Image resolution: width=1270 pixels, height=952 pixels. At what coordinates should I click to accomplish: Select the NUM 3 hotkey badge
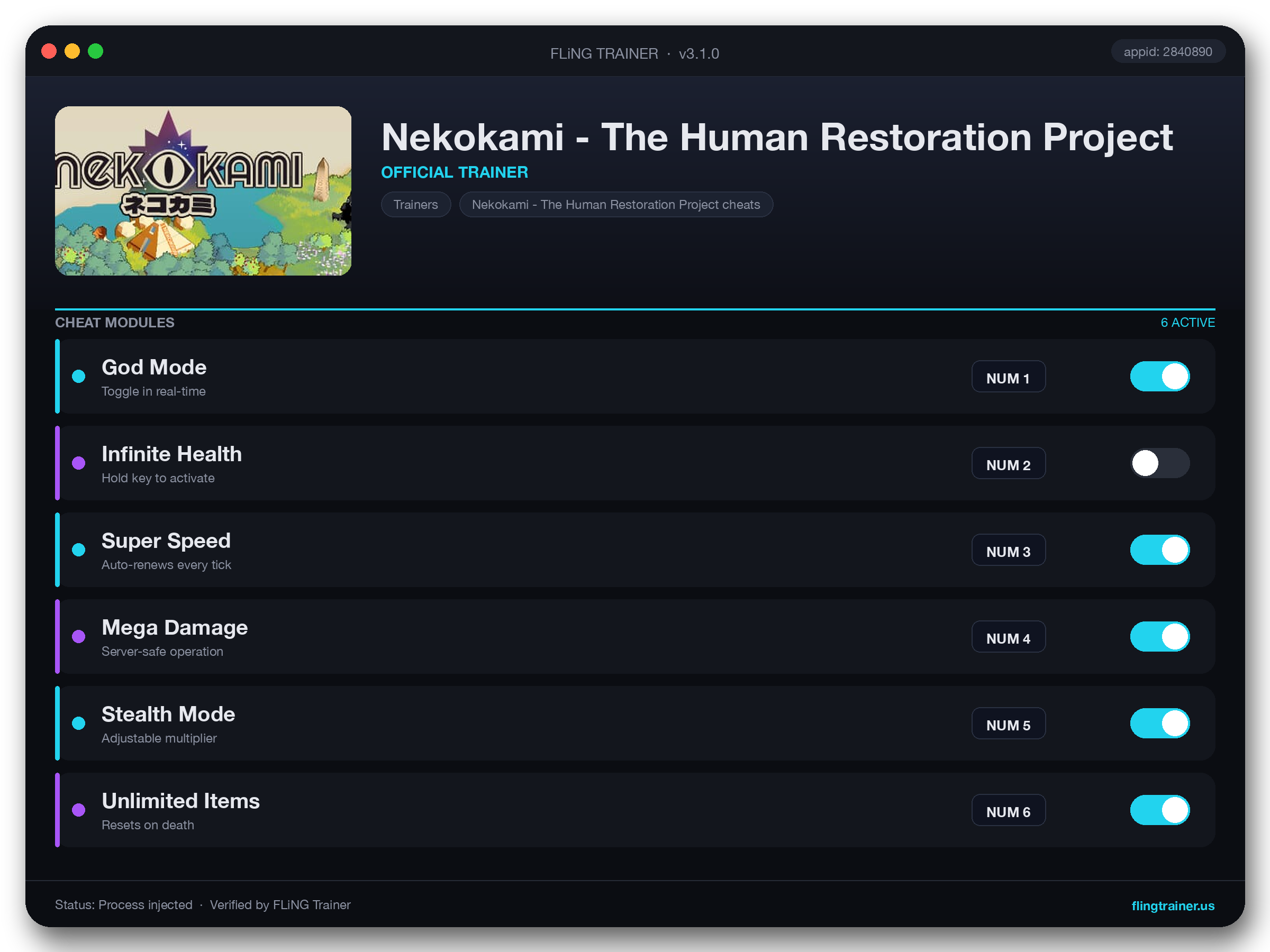1008,551
